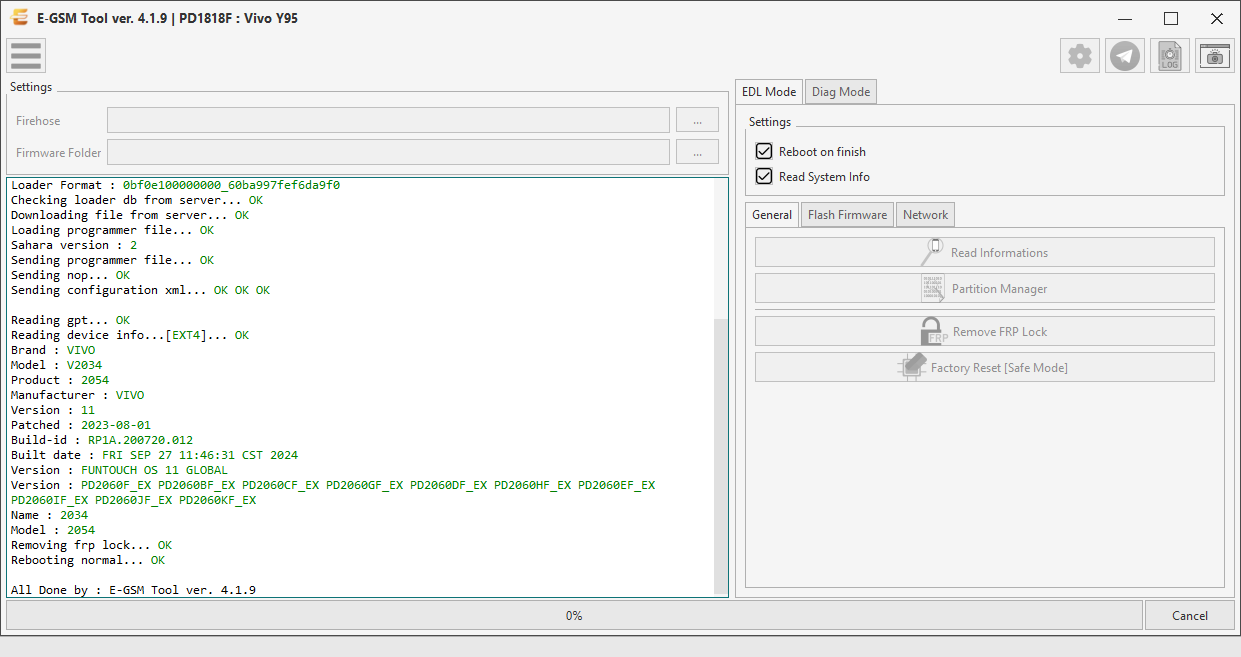Image resolution: width=1241 pixels, height=657 pixels.
Task: Click the 'Model : V2034' log line
Action: 56,365
